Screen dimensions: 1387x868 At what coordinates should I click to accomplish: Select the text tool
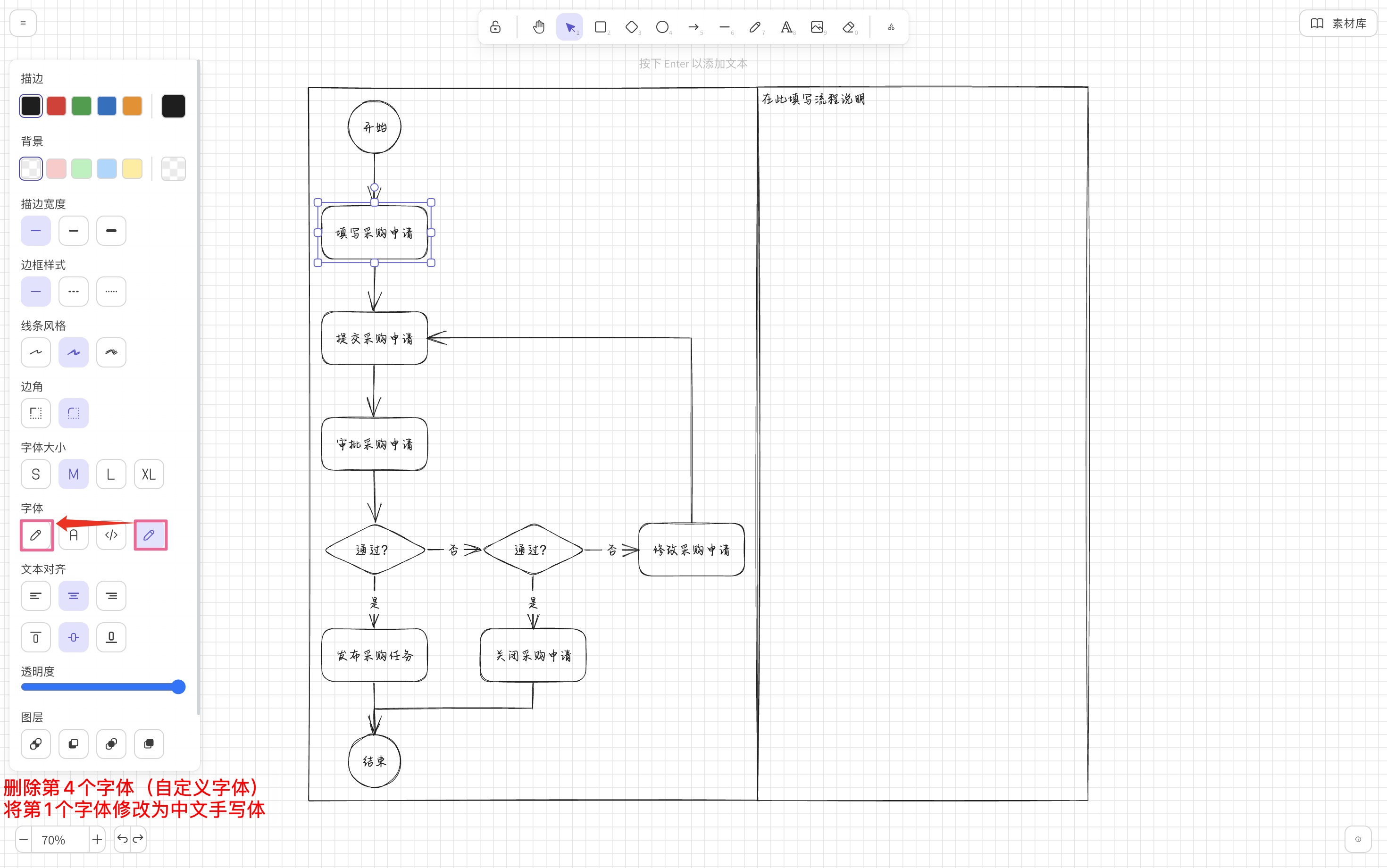coord(786,26)
